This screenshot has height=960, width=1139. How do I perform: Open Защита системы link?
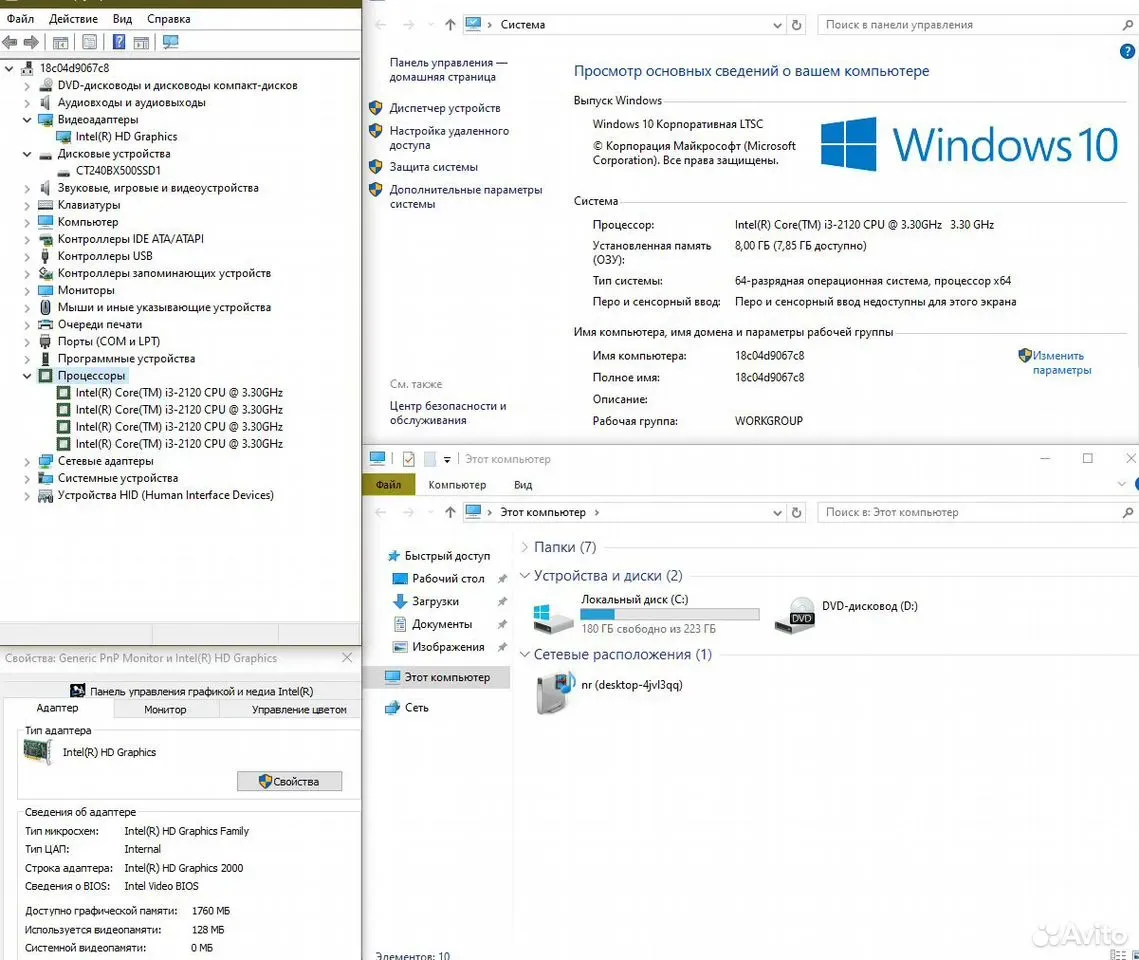pos(433,167)
